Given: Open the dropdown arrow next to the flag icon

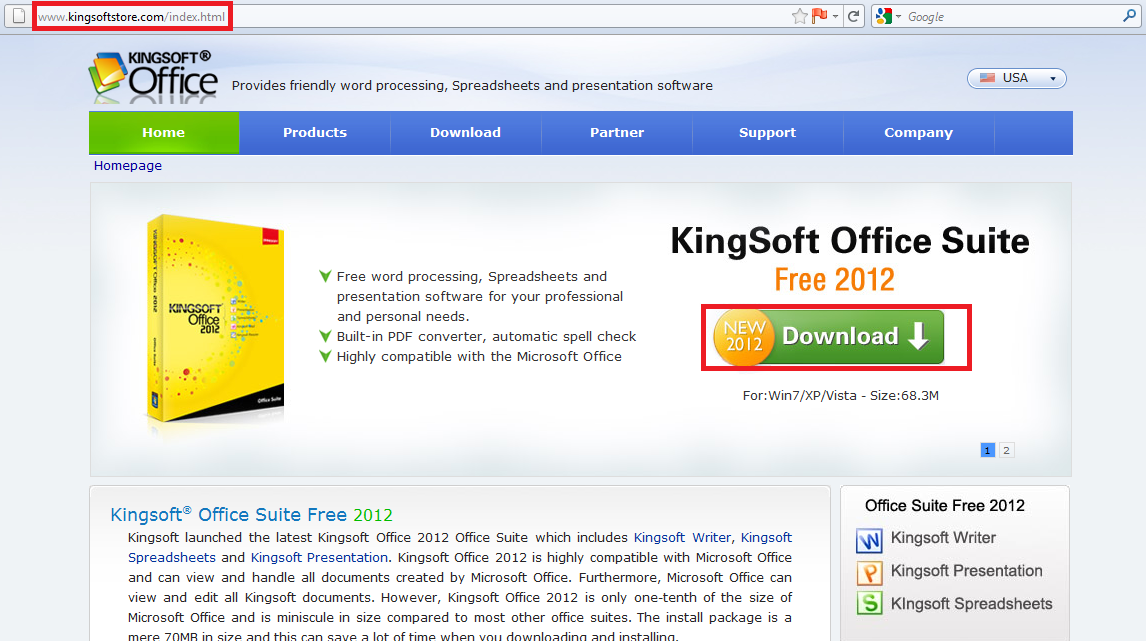Looking at the screenshot, I should coord(835,16).
